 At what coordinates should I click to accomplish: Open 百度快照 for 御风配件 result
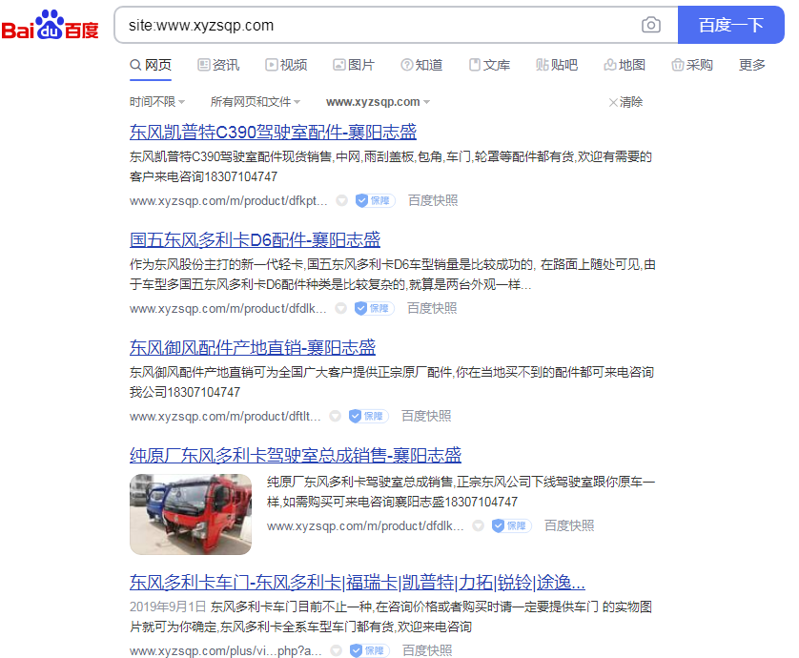(x=427, y=417)
